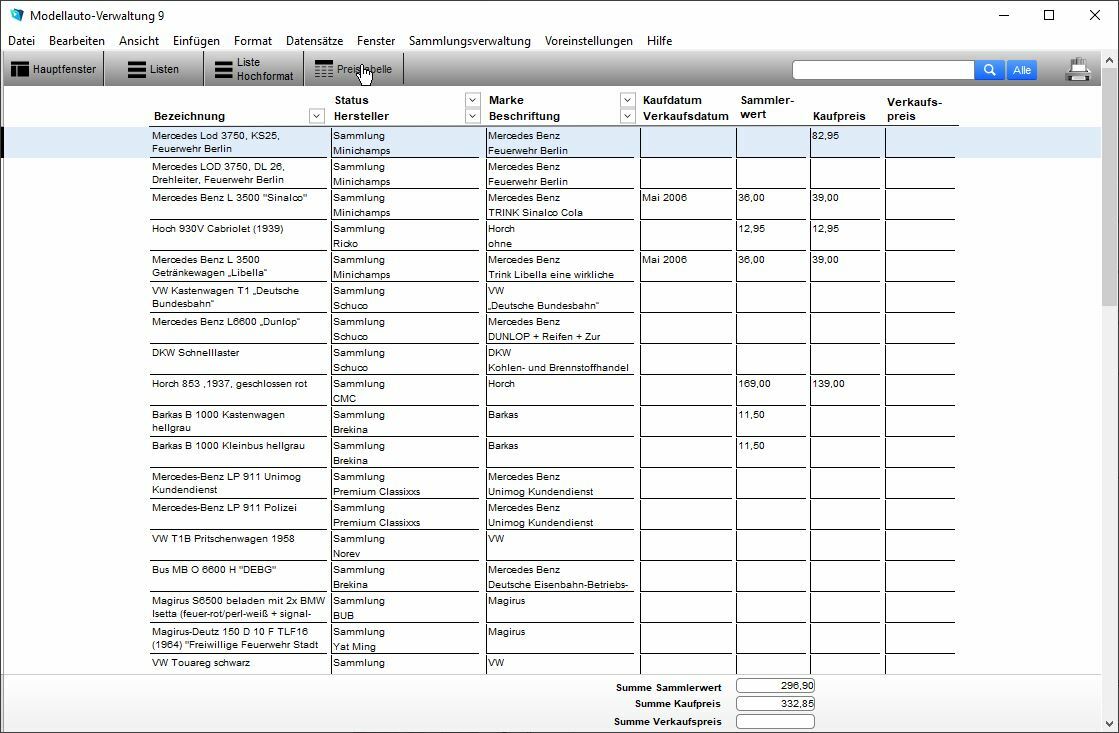Open the Hersteller column dropdown
Screen dimensions: 1119x733
pyautogui.click(x=472, y=116)
